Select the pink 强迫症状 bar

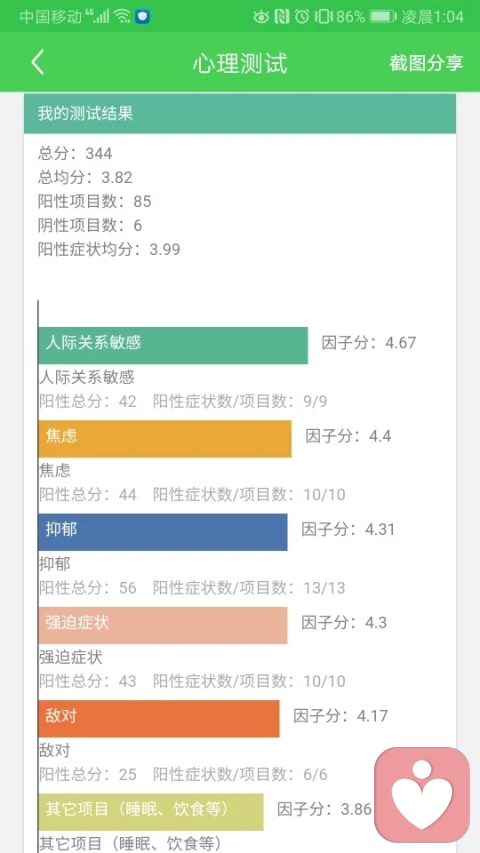163,625
